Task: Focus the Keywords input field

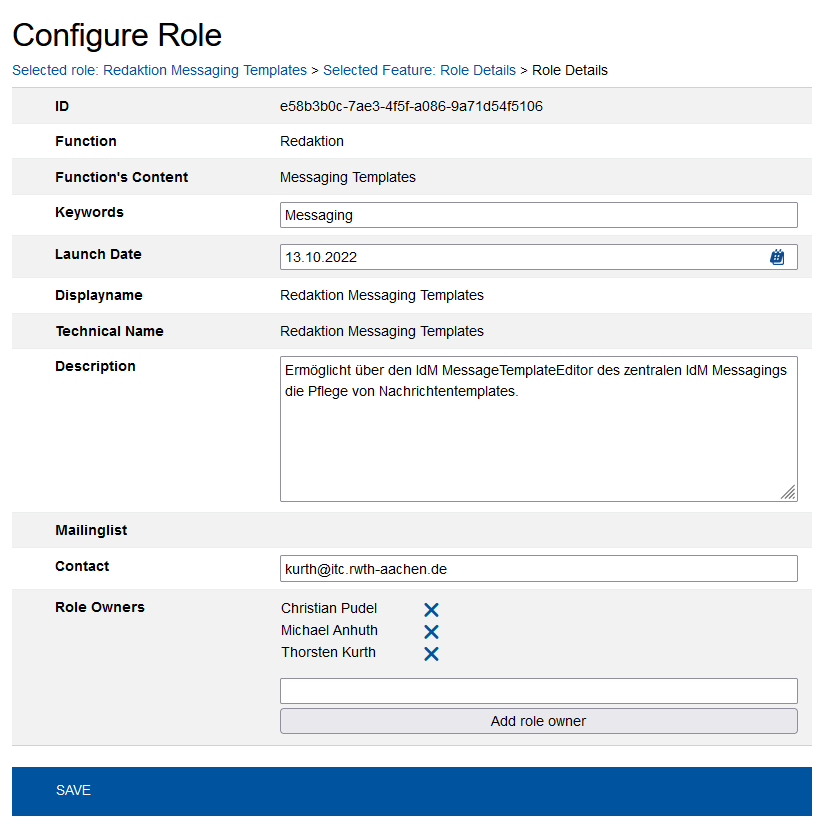Action: click(538, 215)
